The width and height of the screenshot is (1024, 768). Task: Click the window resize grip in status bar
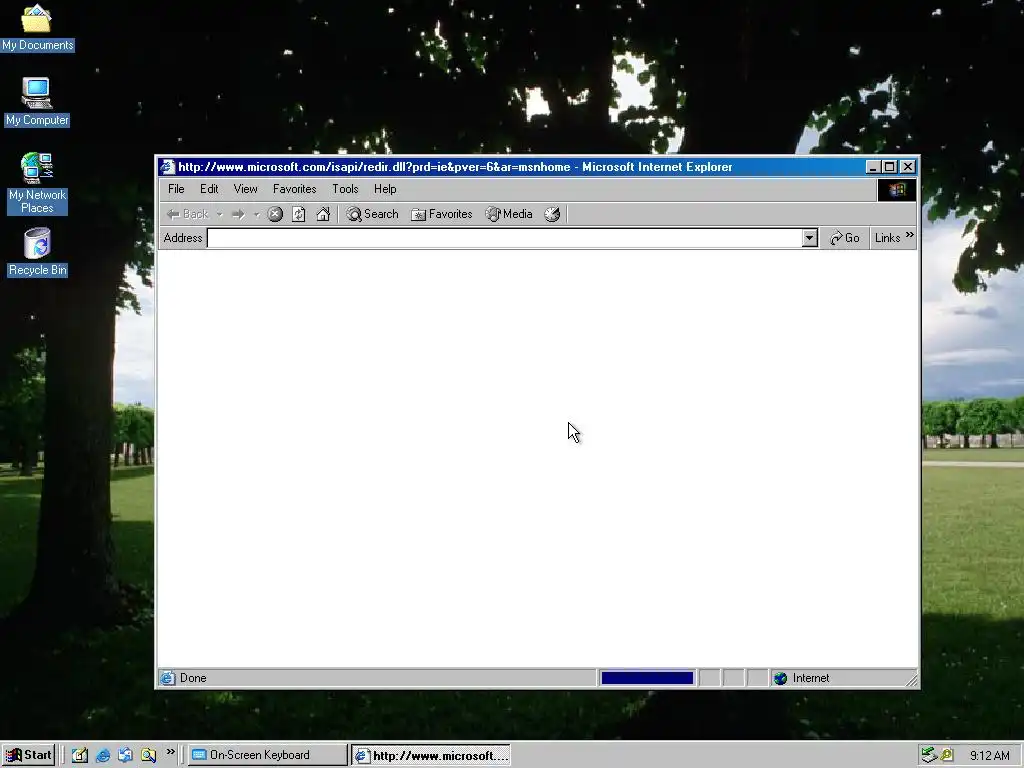pyautogui.click(x=912, y=680)
